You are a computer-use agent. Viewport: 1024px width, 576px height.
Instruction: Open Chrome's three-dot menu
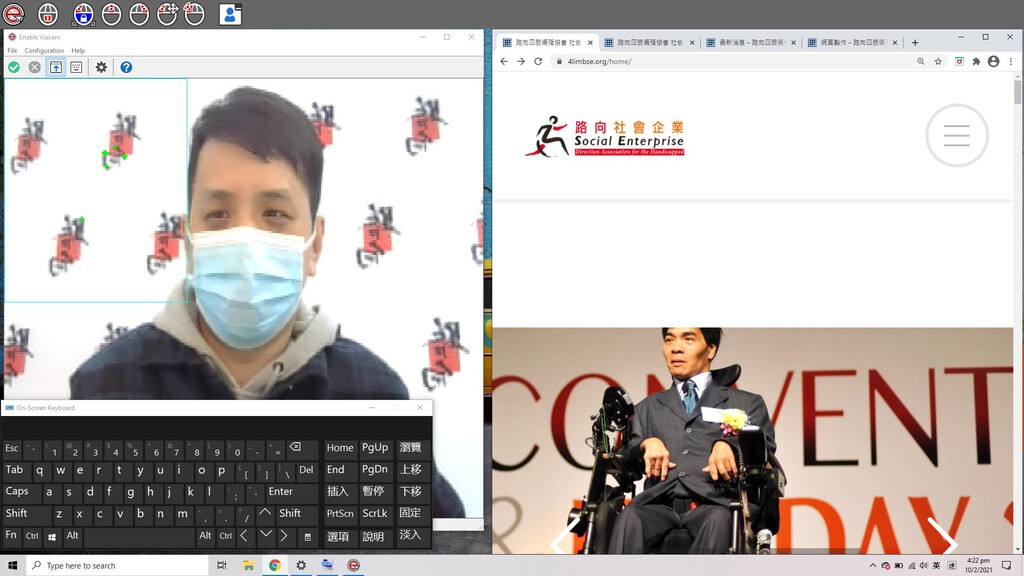(1010, 61)
